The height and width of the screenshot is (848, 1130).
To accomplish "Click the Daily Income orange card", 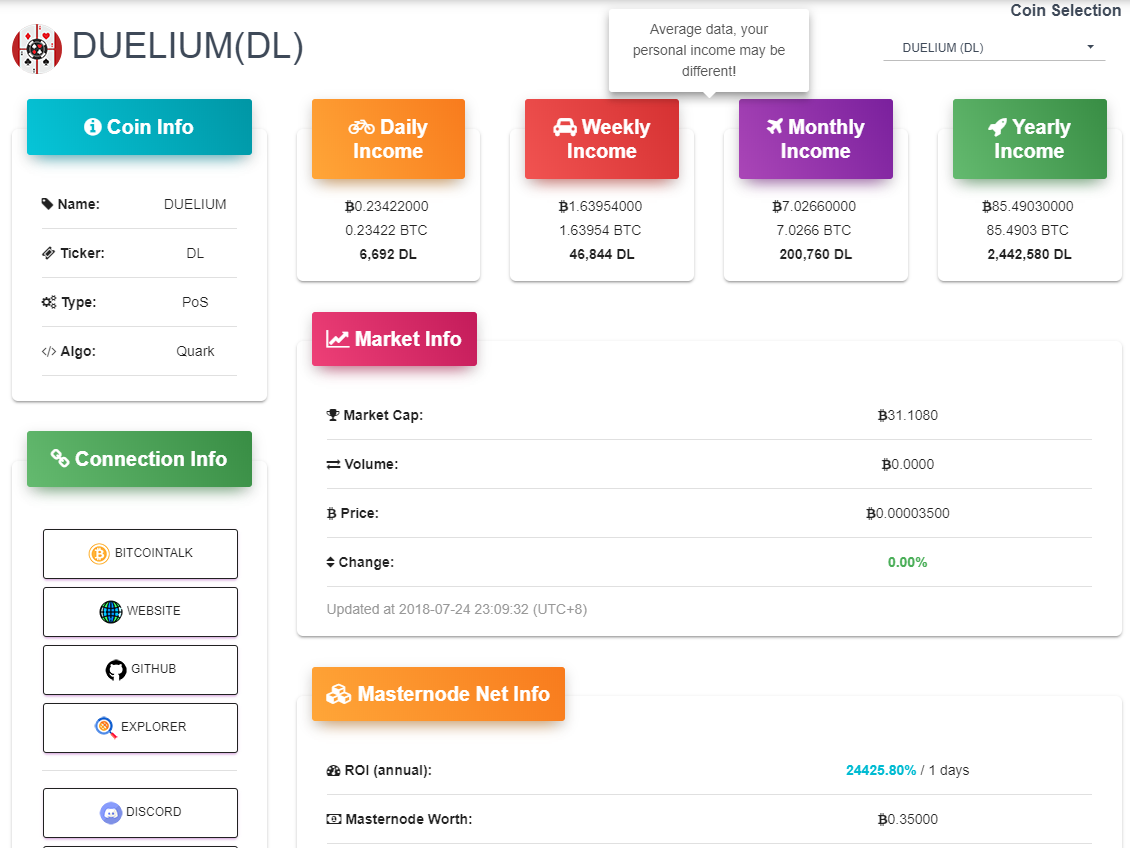I will (x=388, y=139).
